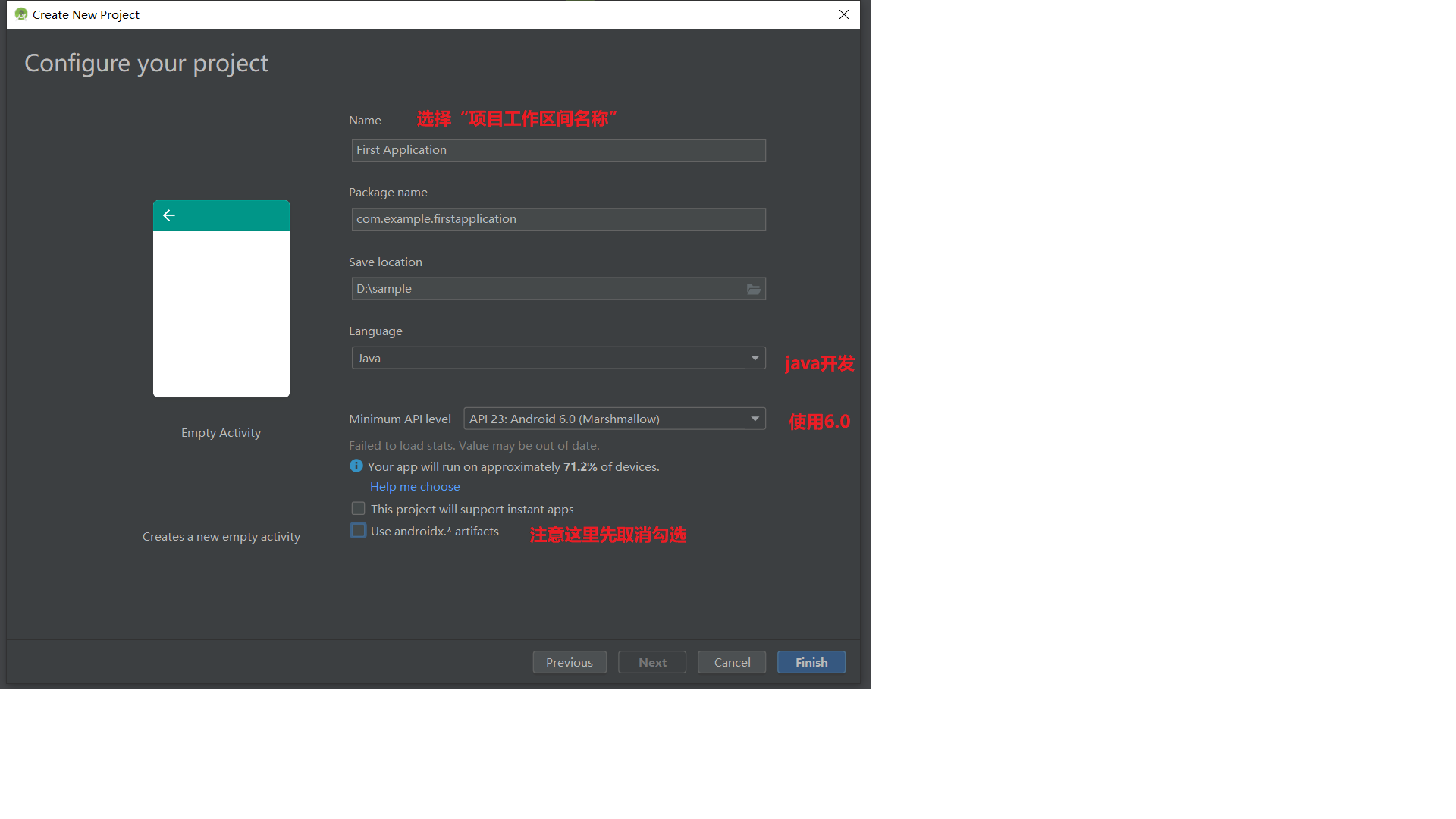
Task: Click the Empty Activity preview thumbnail
Action: point(221,312)
